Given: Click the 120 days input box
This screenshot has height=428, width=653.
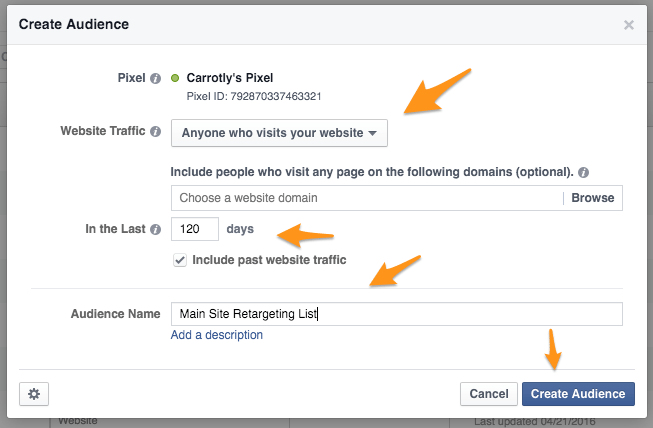Looking at the screenshot, I should click(x=195, y=229).
